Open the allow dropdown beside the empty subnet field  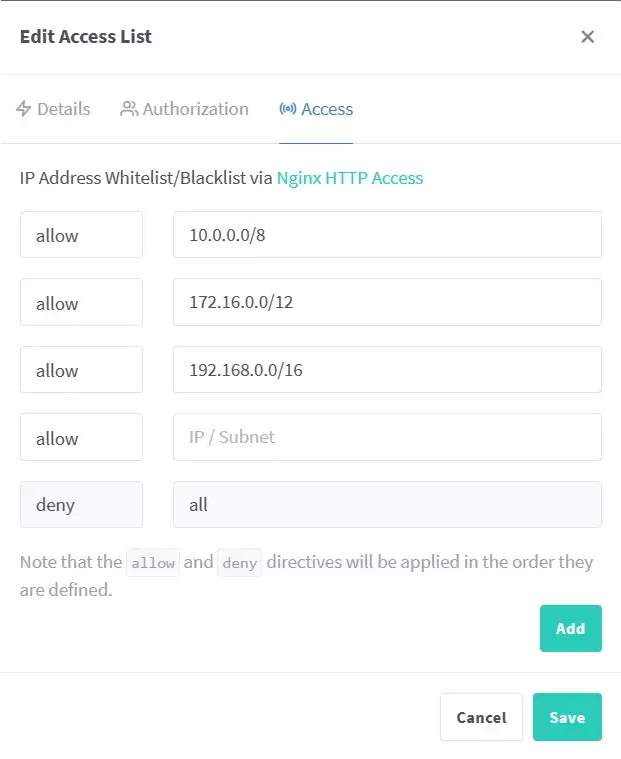[81, 437]
